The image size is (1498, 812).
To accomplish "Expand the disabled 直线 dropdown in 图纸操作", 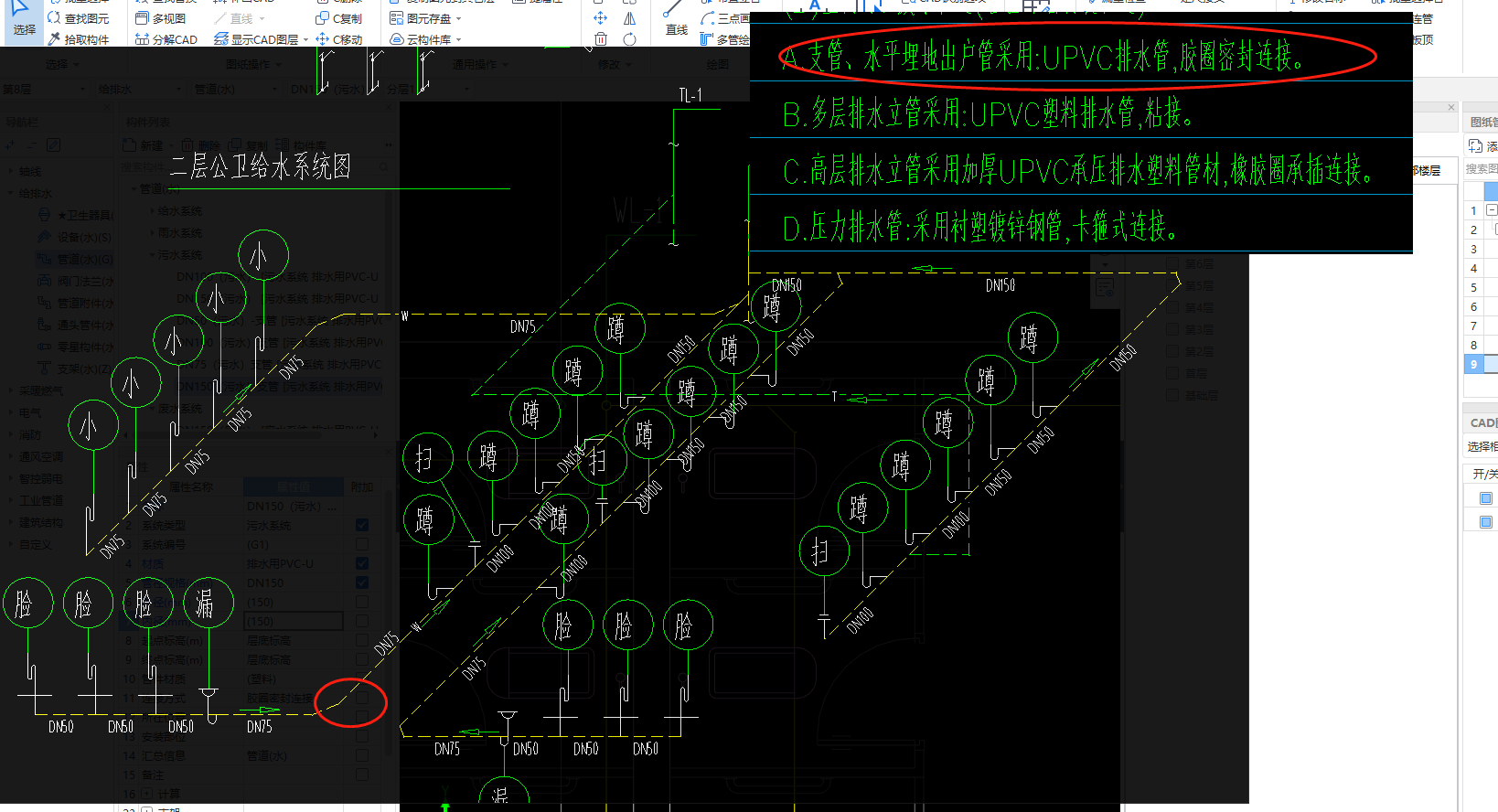I will click(262, 18).
